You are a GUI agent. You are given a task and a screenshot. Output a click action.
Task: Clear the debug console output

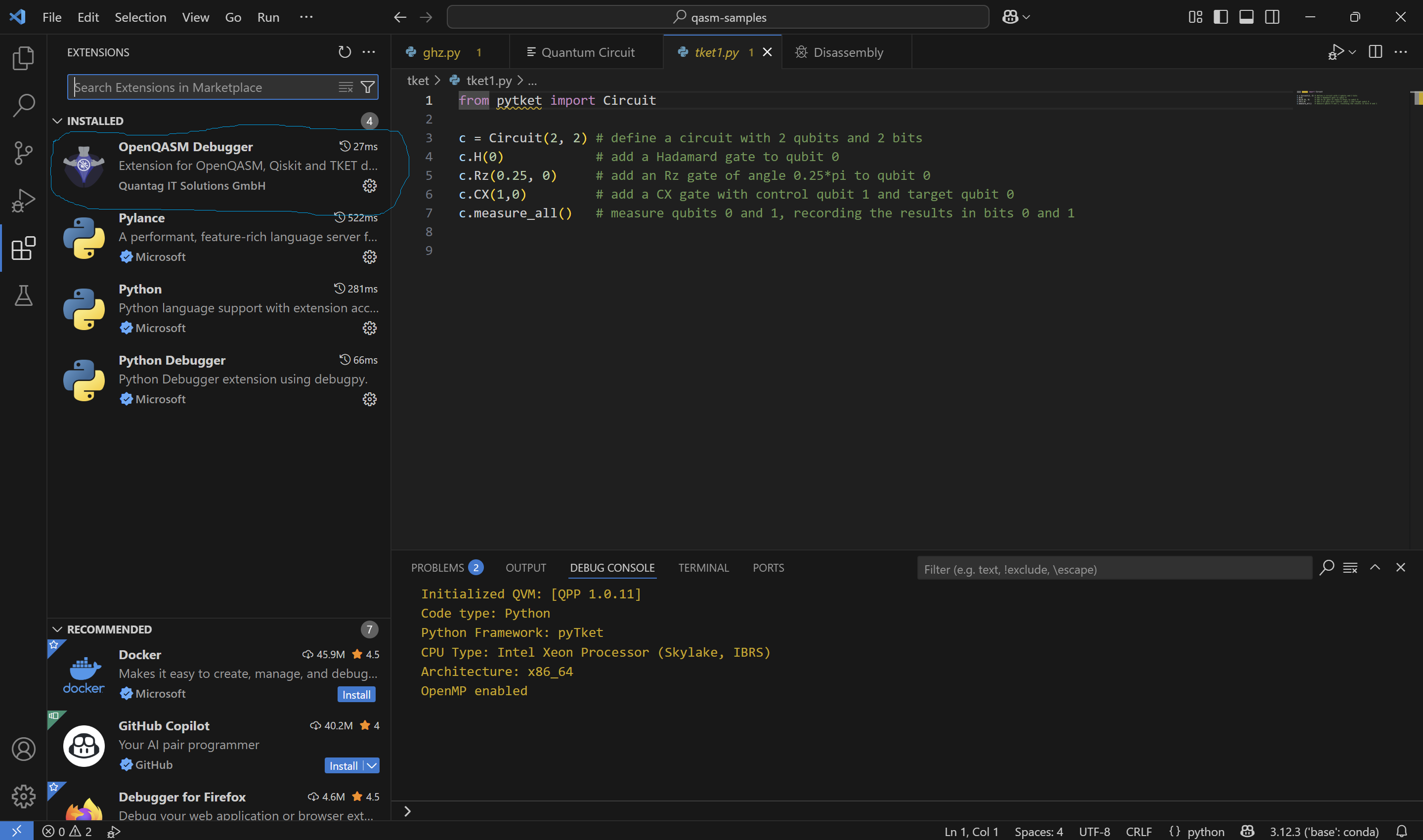click(1349, 568)
